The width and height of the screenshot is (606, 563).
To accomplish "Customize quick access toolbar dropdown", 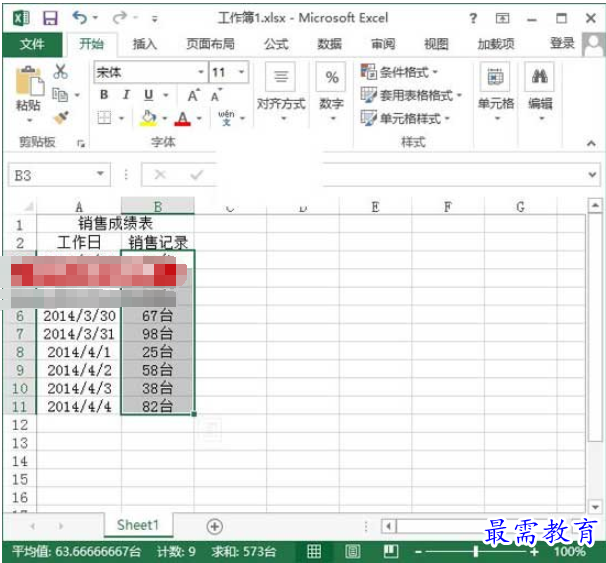I will click(155, 19).
